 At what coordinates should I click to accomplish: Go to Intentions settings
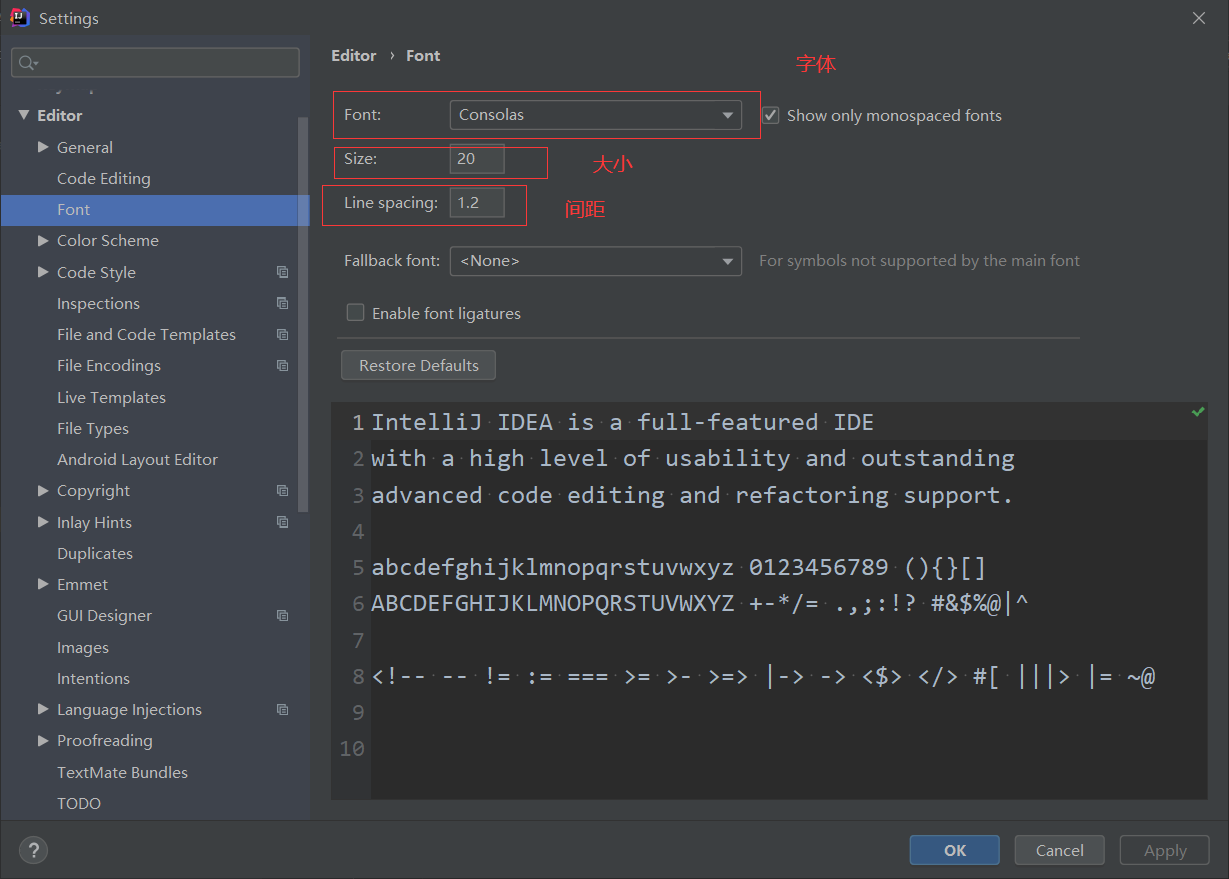pos(93,678)
